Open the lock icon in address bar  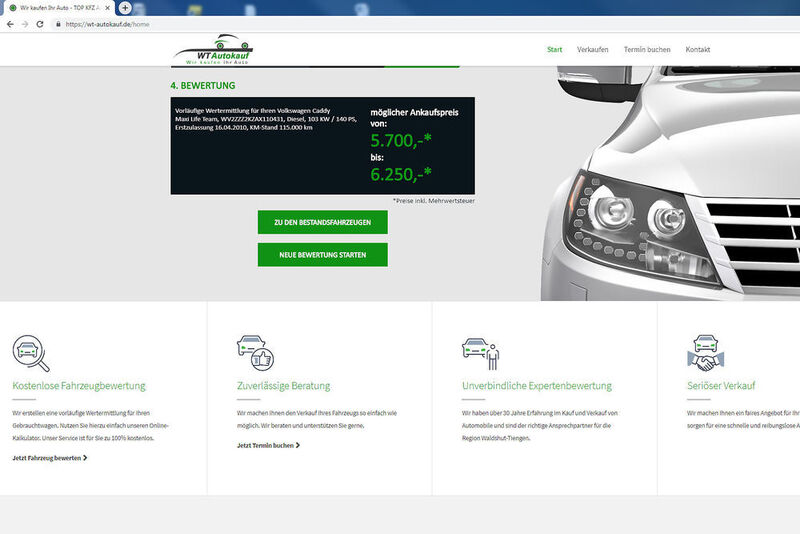tap(58, 24)
